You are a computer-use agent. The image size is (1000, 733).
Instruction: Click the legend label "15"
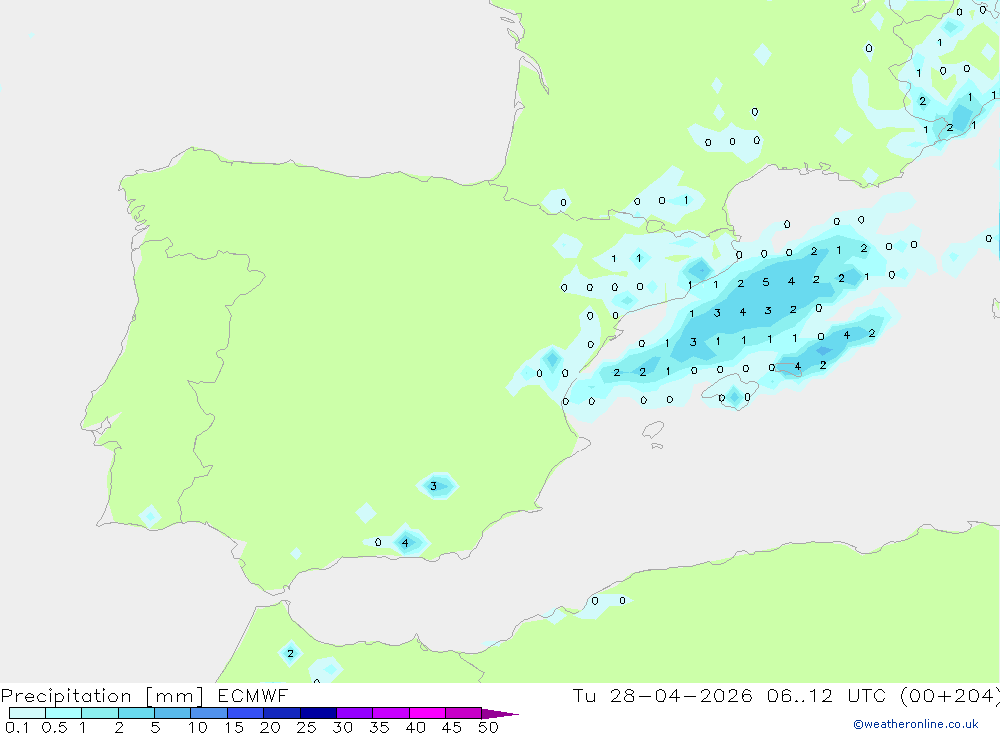click(234, 727)
